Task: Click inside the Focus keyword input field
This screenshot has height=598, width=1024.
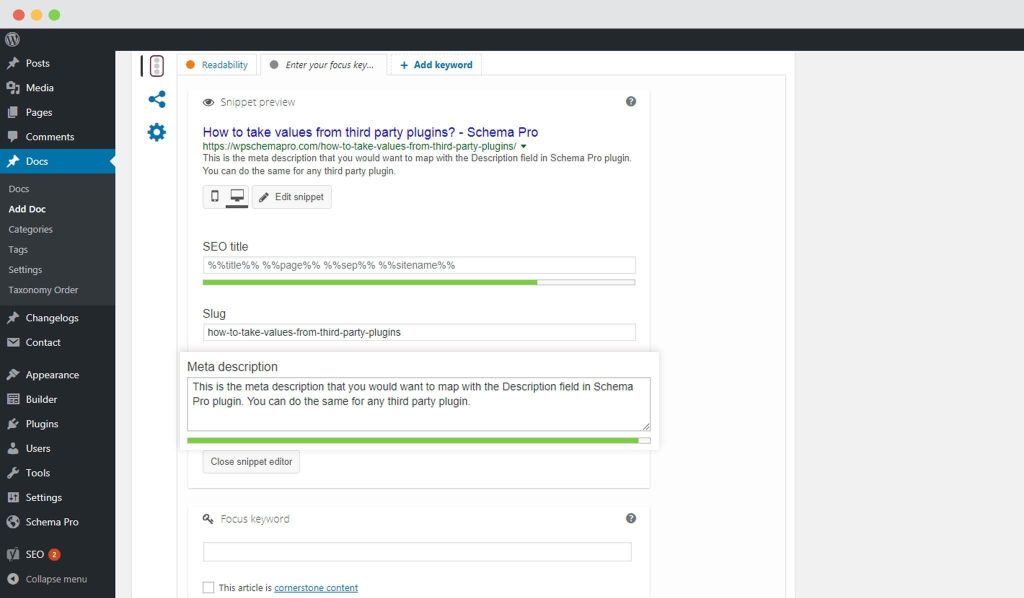Action: point(415,551)
